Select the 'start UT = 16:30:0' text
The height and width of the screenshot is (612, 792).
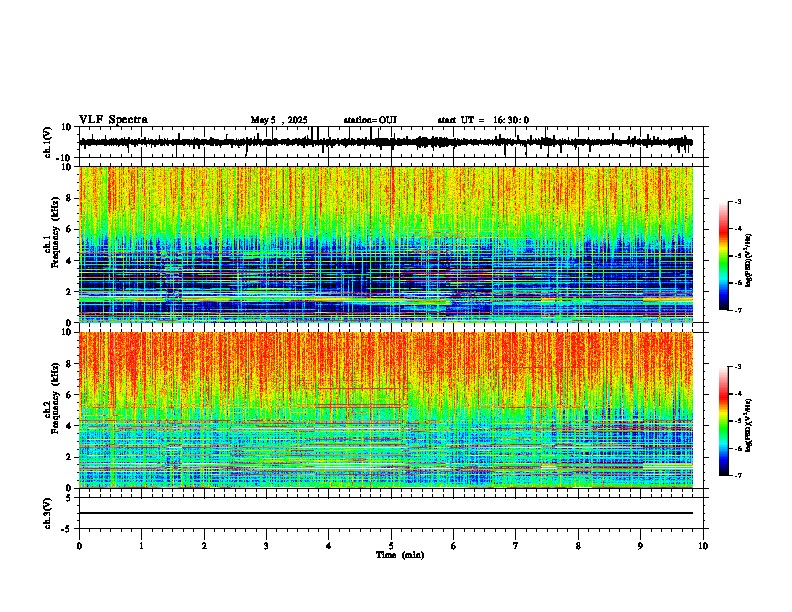point(483,120)
